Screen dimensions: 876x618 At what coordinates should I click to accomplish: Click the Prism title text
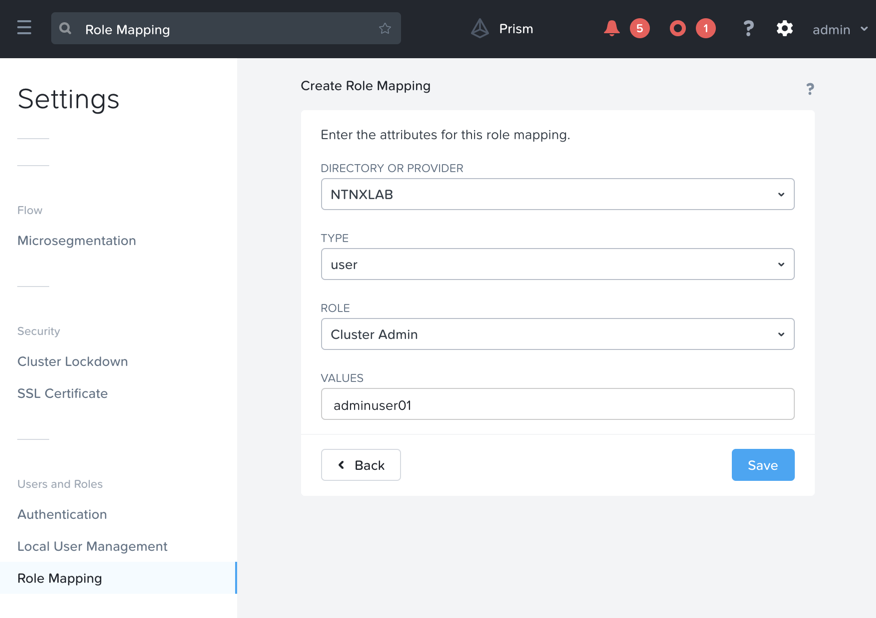point(516,29)
